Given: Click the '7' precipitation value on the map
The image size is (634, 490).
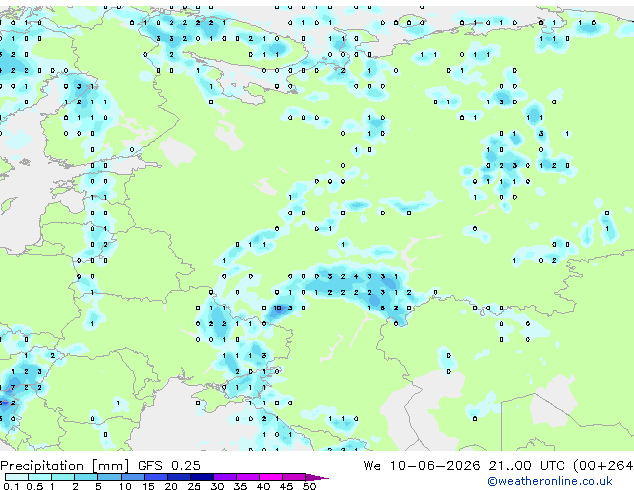Looking at the screenshot, I should click(x=13, y=387).
